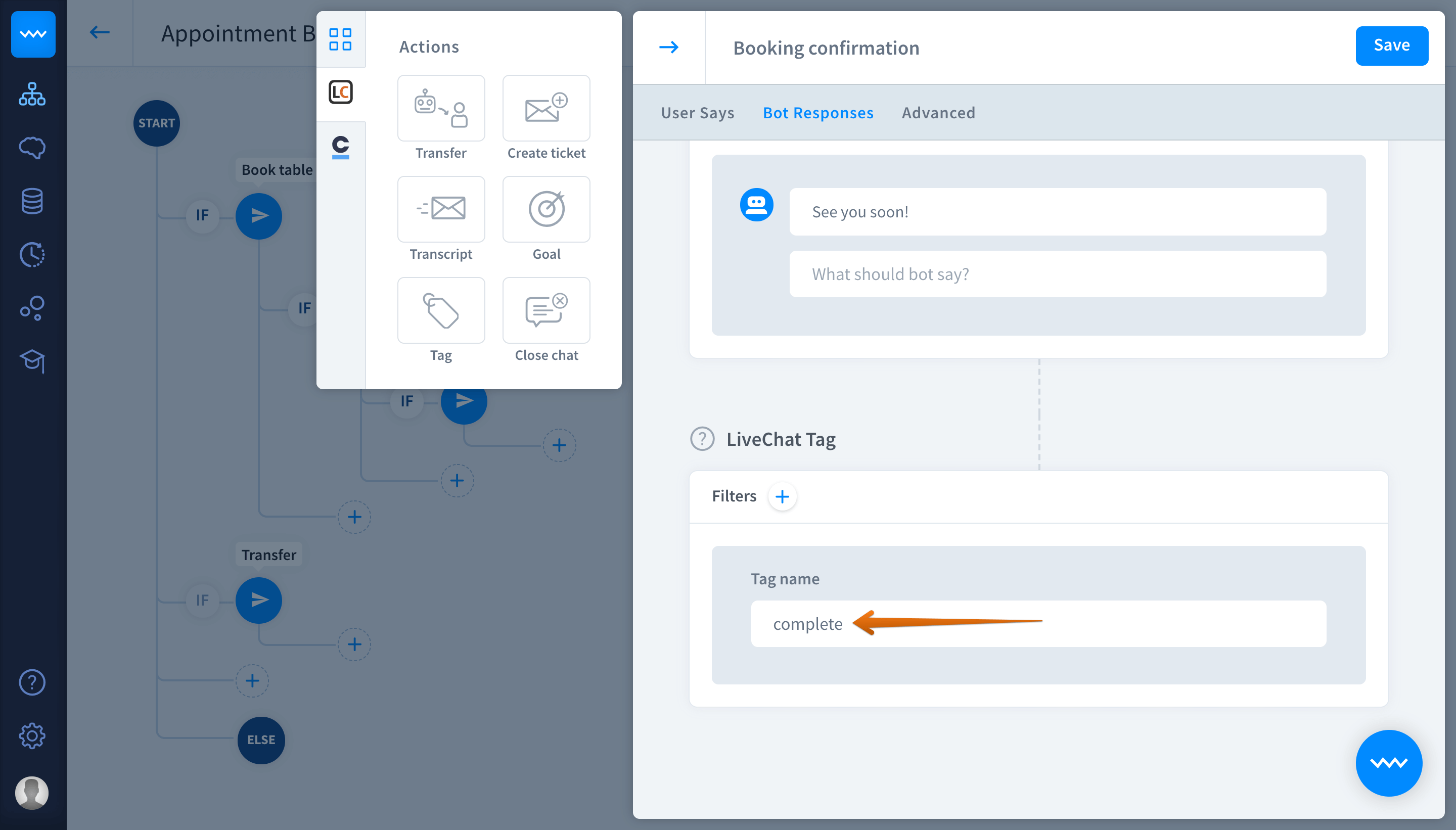Pick the Goal action icon
The width and height of the screenshot is (1456, 830).
pos(545,209)
